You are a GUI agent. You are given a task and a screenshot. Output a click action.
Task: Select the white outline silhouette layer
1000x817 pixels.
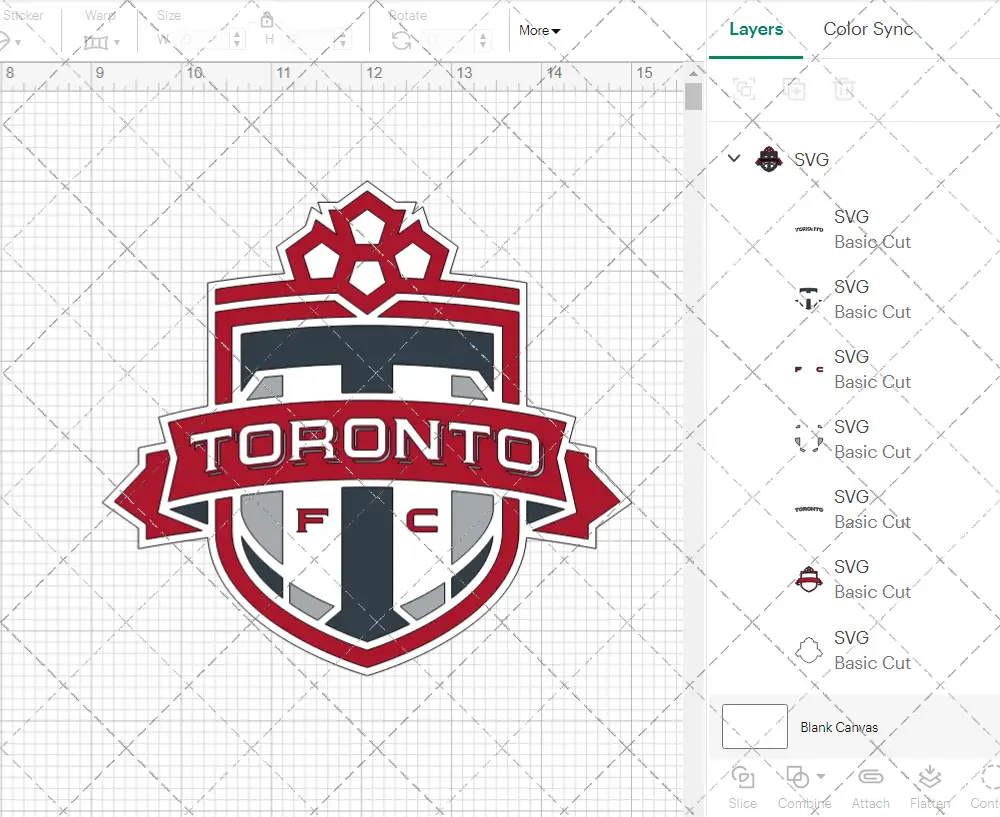click(809, 650)
